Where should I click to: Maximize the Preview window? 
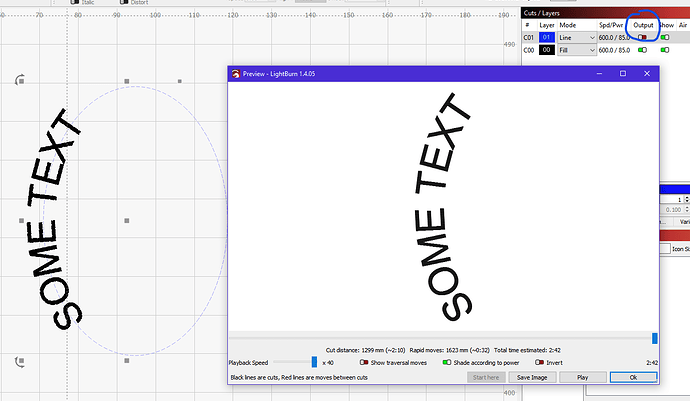(623, 74)
